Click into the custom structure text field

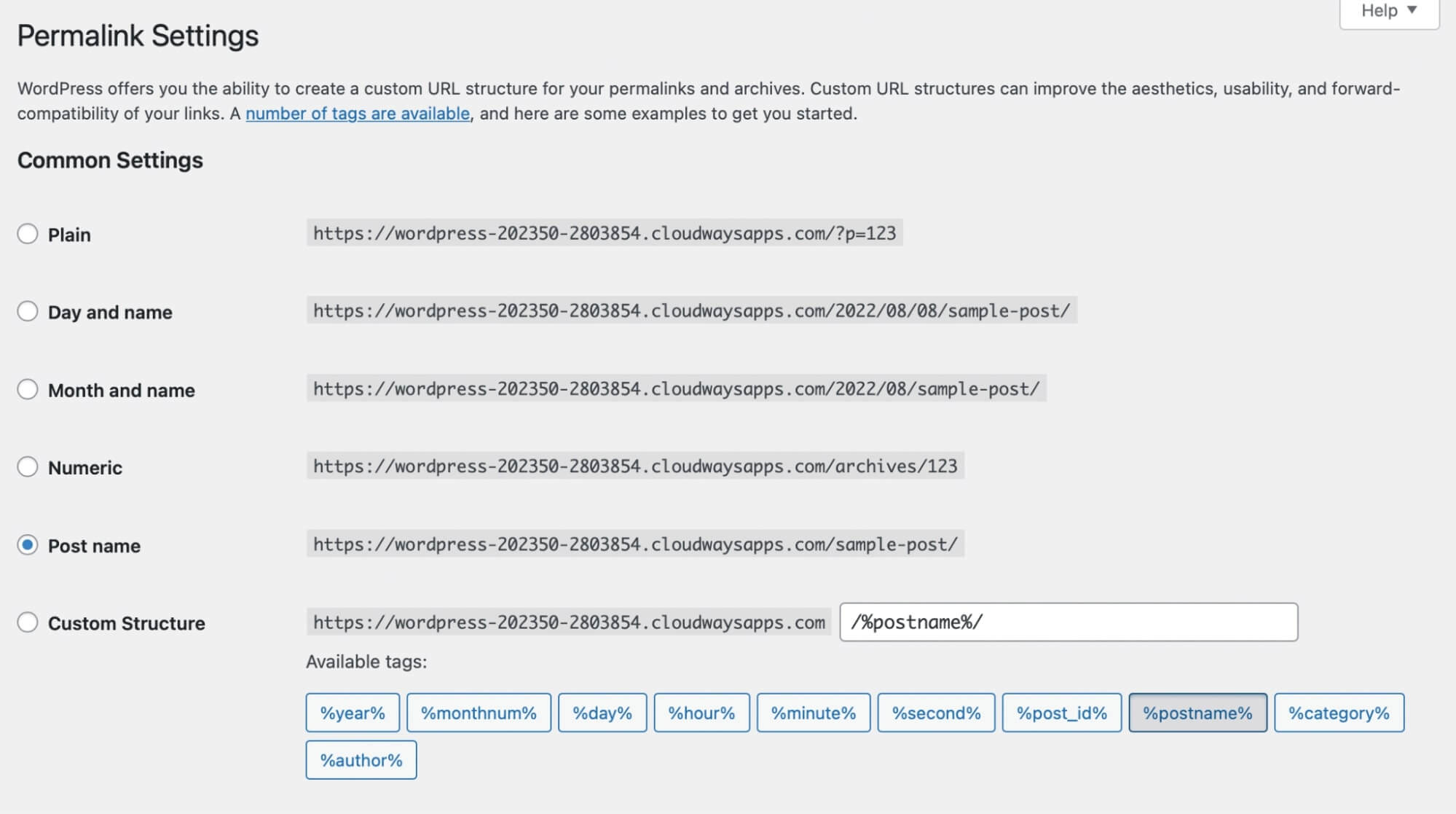click(x=1069, y=622)
